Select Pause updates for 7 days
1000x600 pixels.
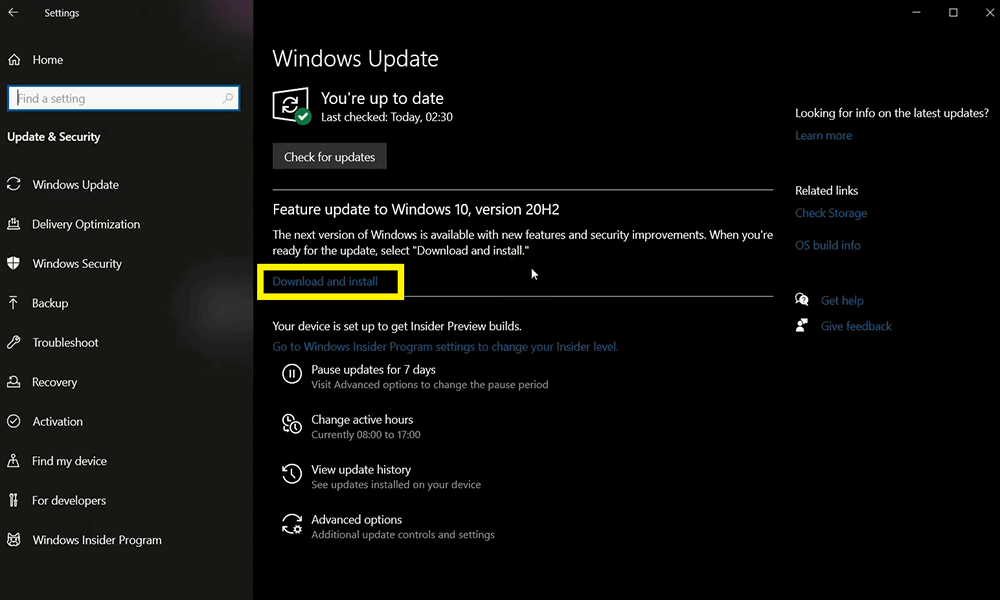[373, 369]
